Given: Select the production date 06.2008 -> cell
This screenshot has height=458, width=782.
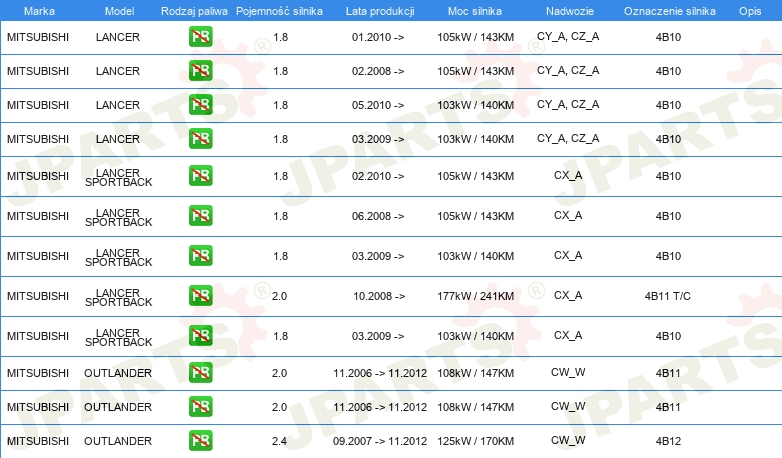Looking at the screenshot, I should tap(378, 216).
